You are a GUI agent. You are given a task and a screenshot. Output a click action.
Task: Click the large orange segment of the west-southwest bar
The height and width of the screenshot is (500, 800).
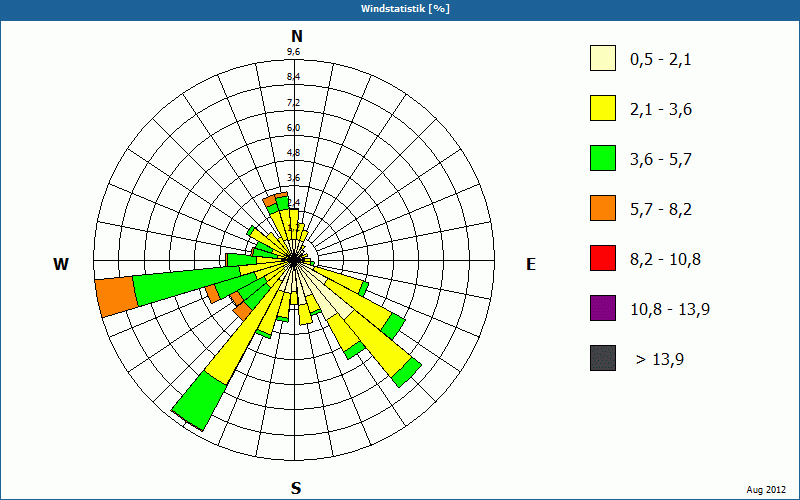pos(116,296)
